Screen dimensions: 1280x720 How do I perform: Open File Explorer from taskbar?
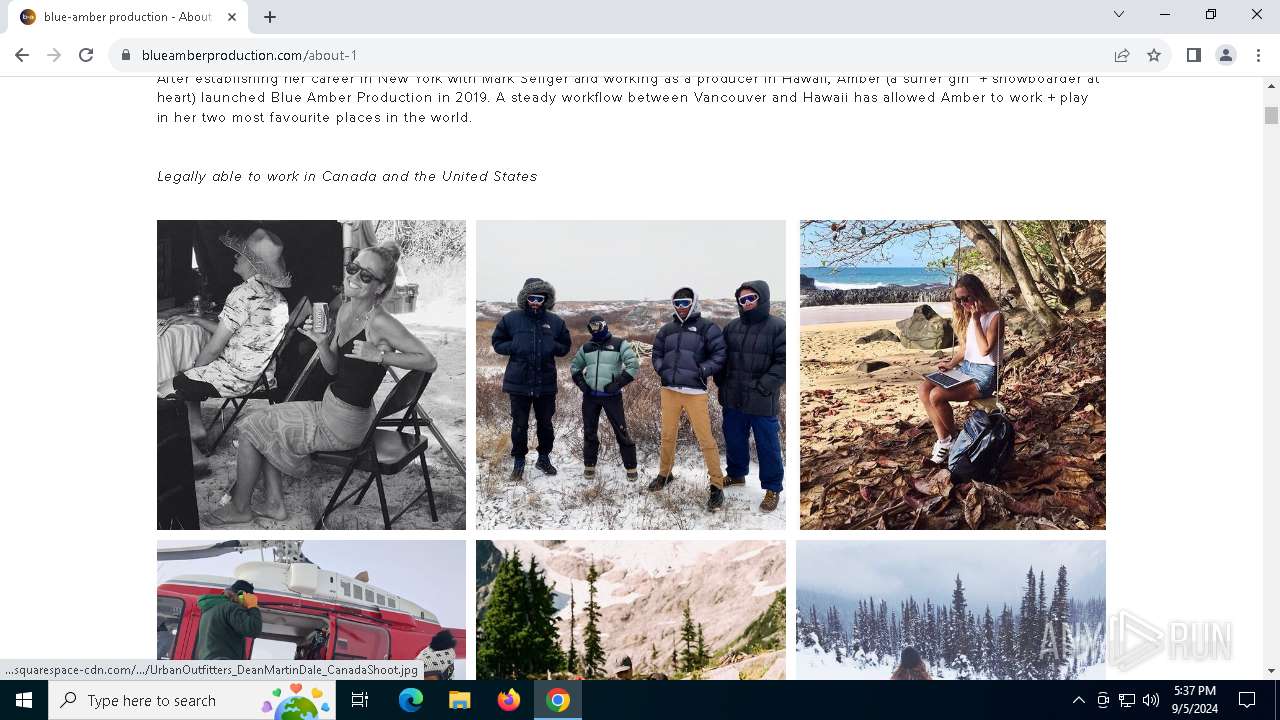[459, 700]
